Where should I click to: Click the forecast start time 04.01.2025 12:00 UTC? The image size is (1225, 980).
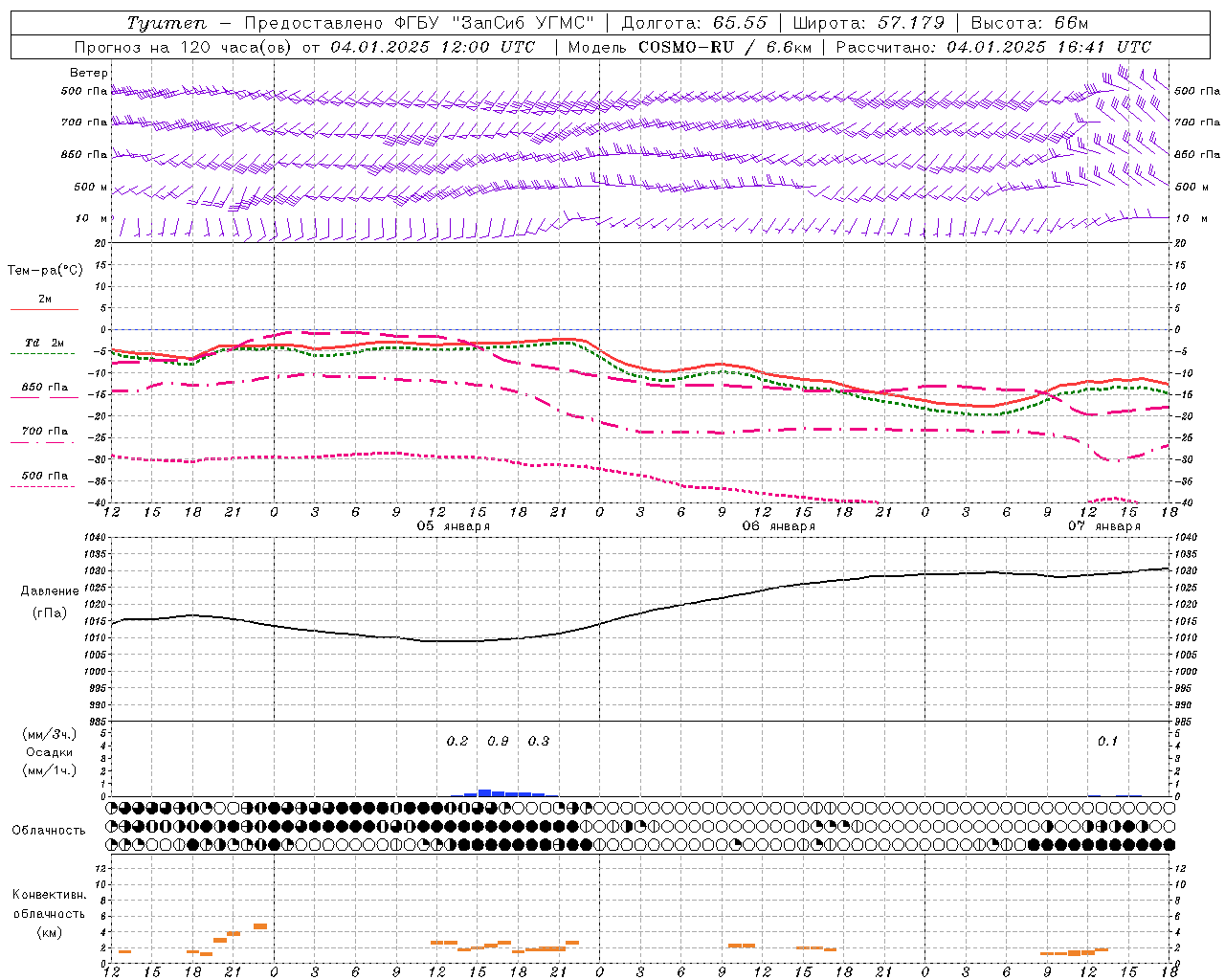pos(433,47)
